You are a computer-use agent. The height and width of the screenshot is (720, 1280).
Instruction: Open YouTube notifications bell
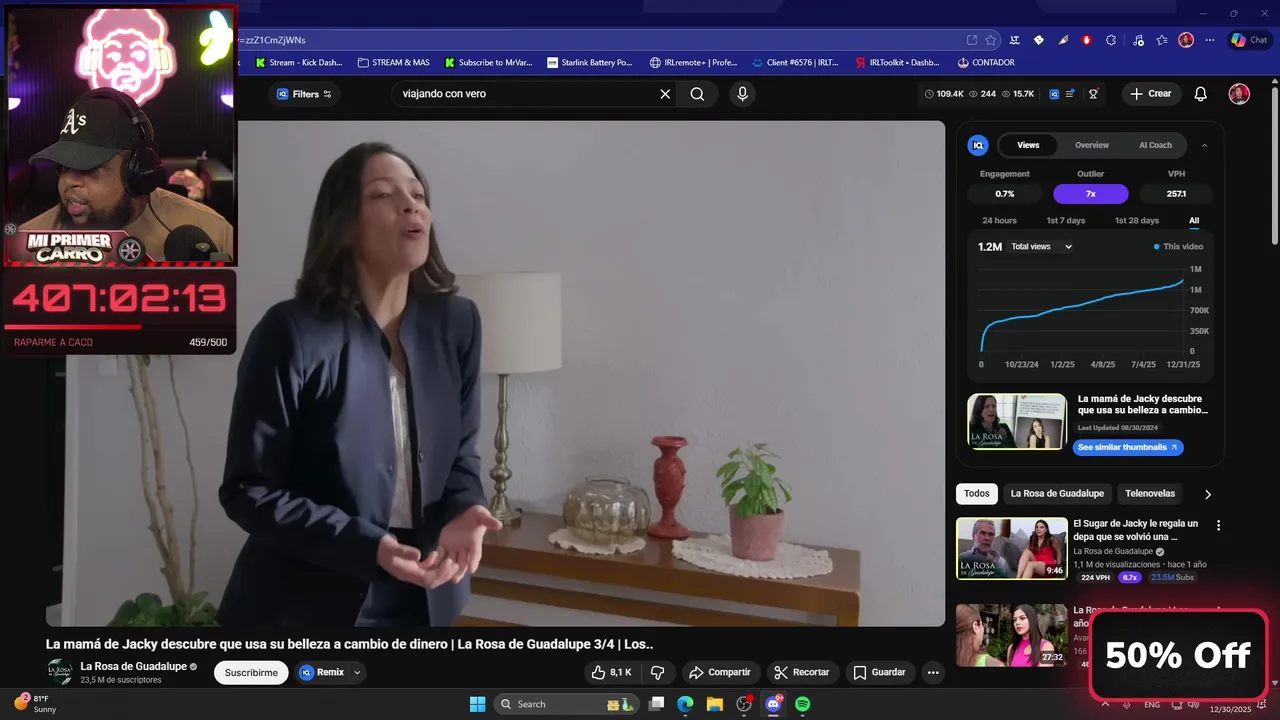[x=1201, y=94]
